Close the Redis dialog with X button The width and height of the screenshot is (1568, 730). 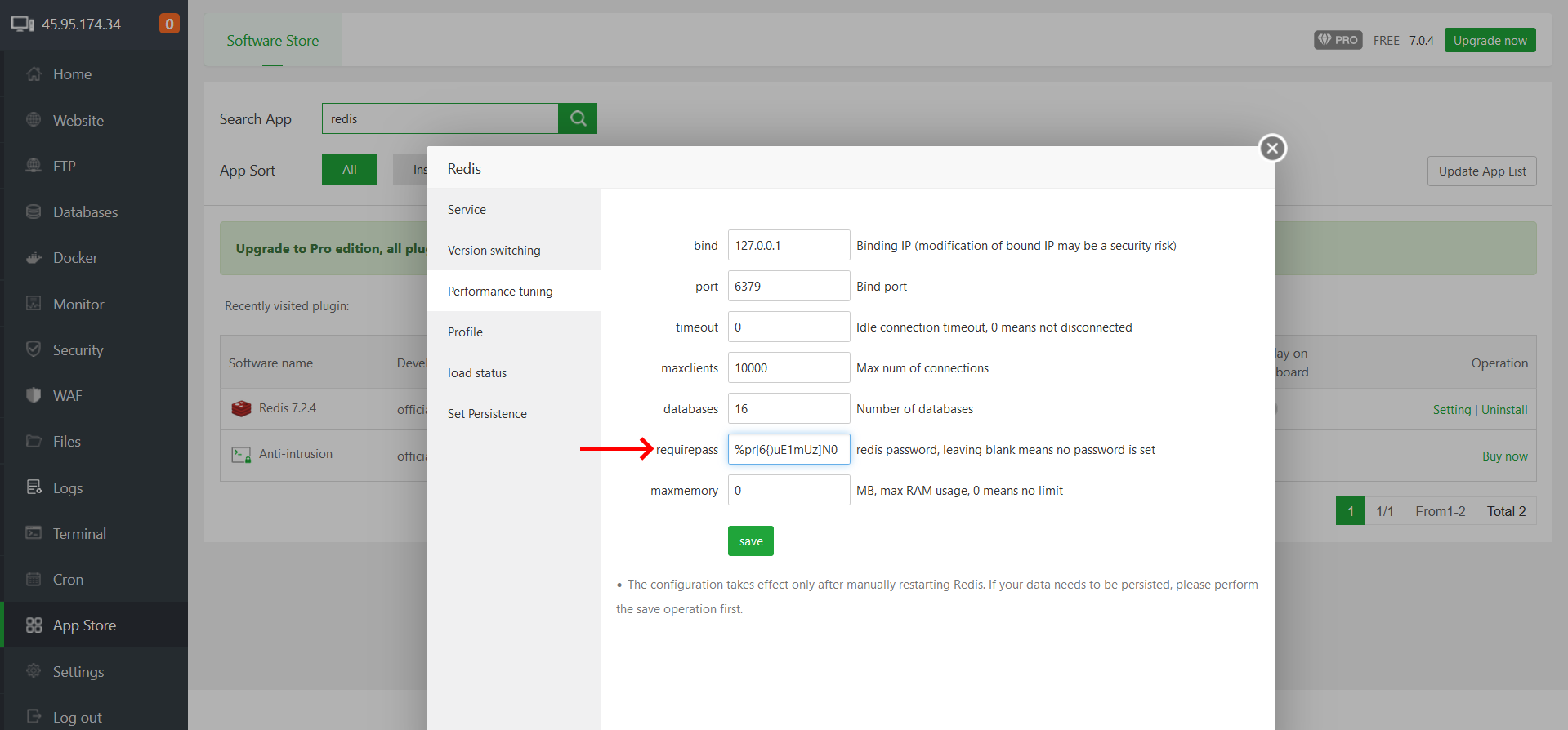tap(1272, 148)
